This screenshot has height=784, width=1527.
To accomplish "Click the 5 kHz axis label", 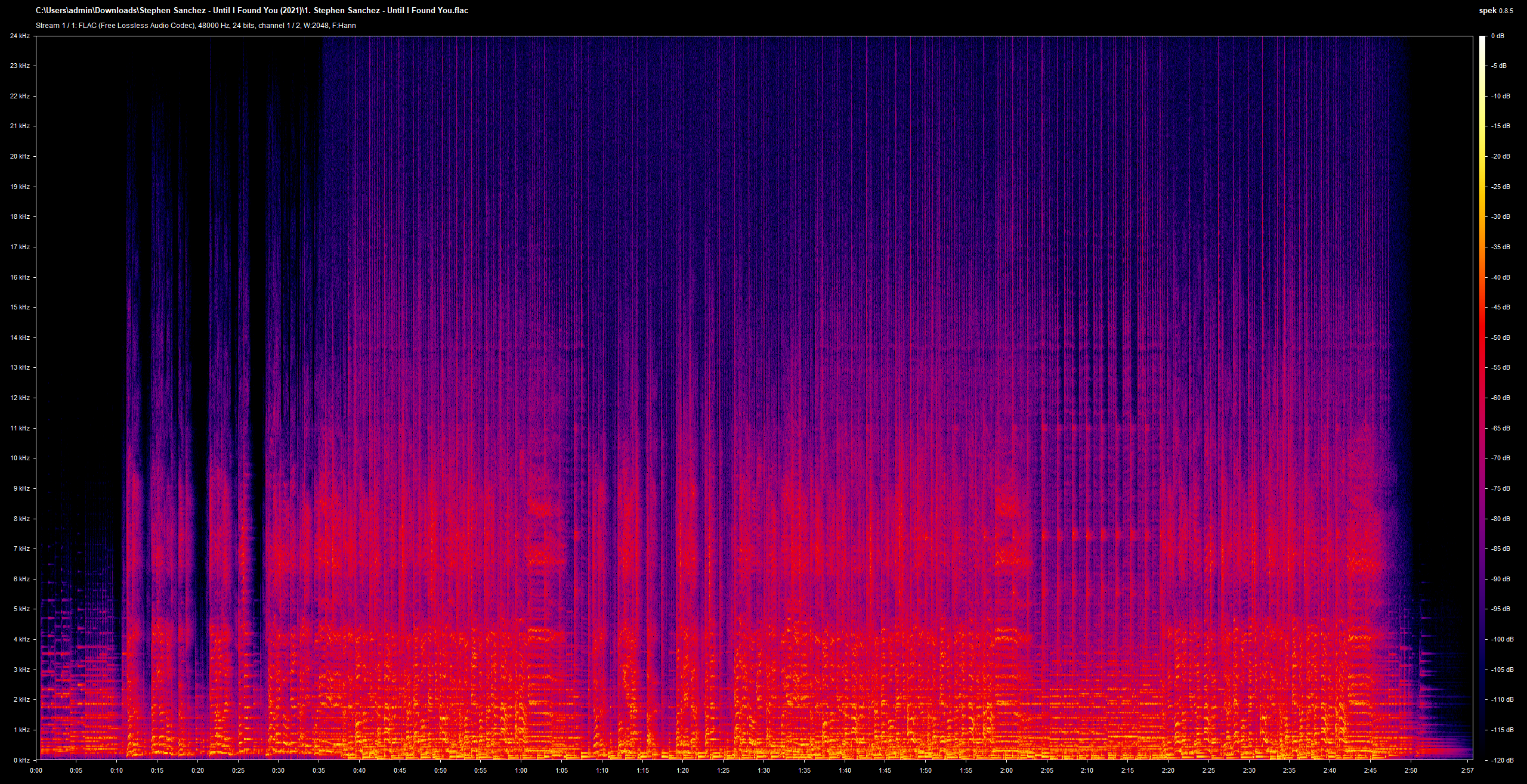I will point(21,609).
